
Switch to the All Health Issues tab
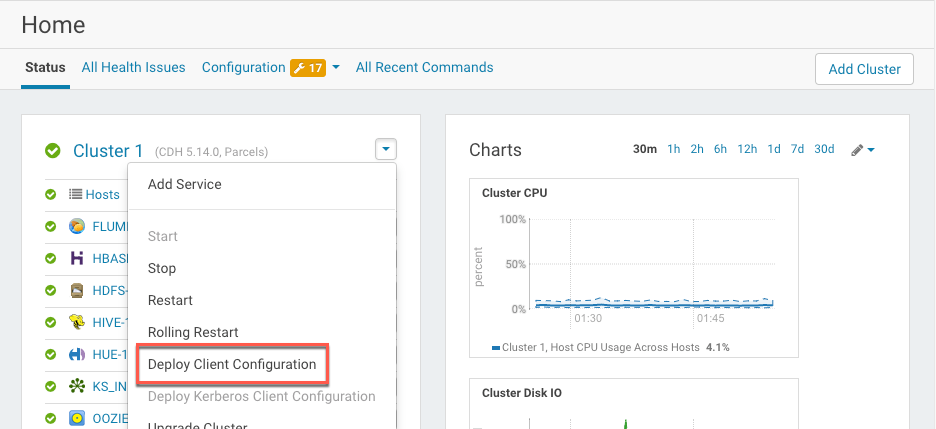[133, 68]
